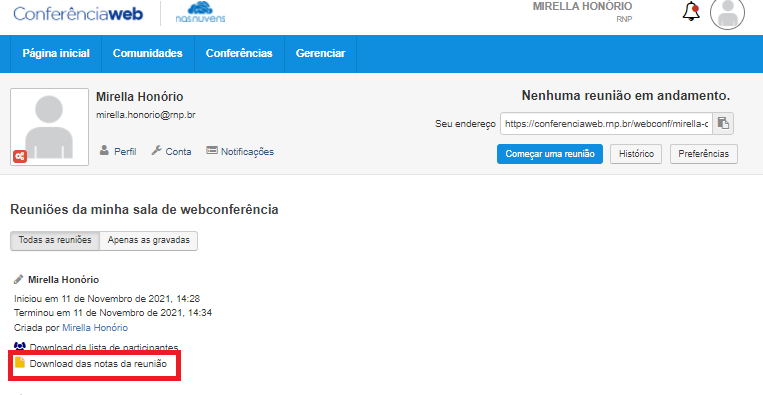The image size is (763, 395).
Task: Open the notifications bell icon
Action: pos(691,12)
